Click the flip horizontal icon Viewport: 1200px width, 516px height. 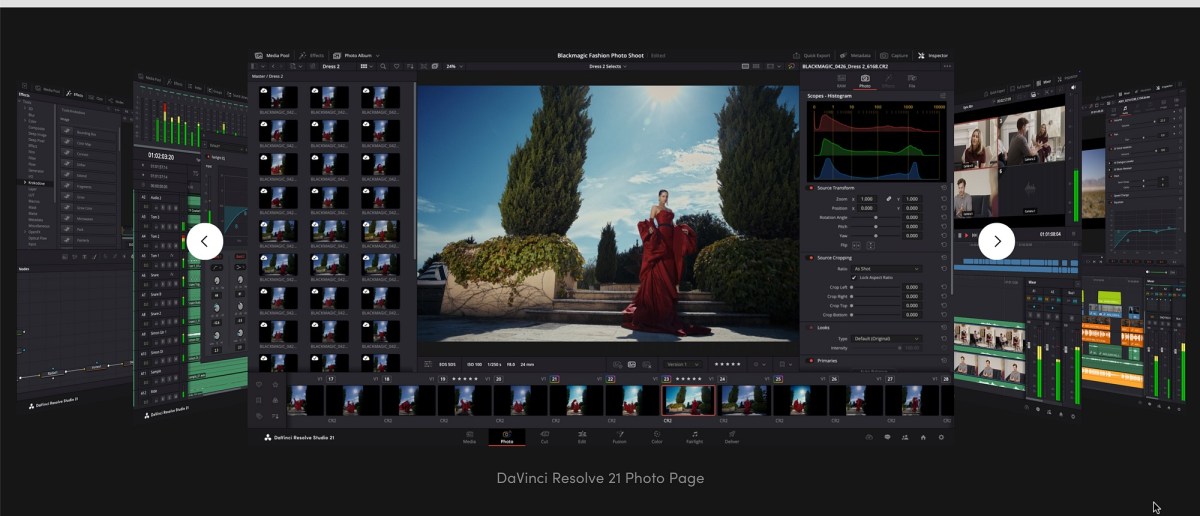856,245
